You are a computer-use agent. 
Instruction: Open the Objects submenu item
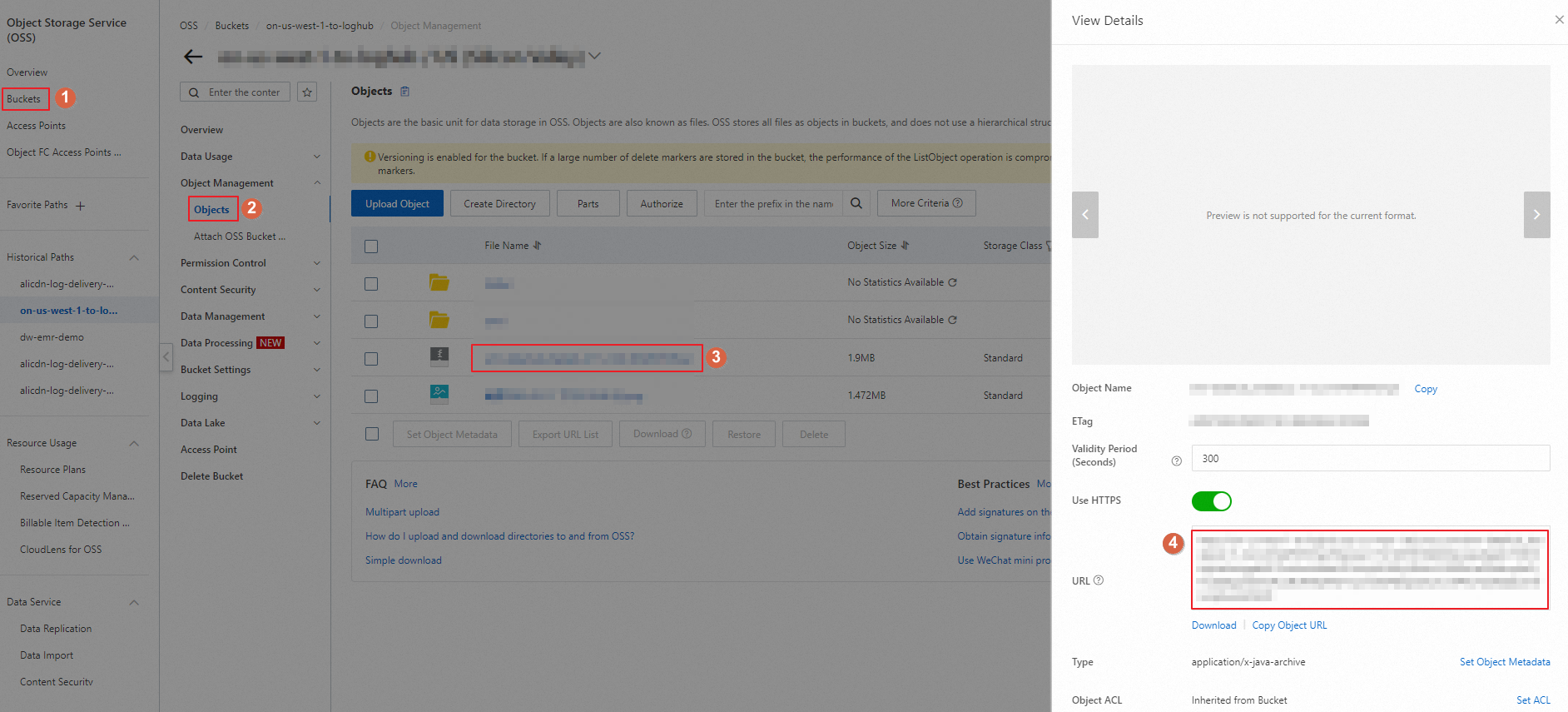click(x=211, y=210)
